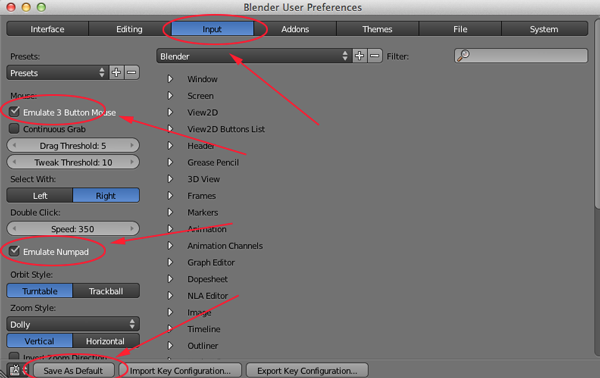Expand the NLA Editor keymap section
The height and width of the screenshot is (378, 600).
170,295
